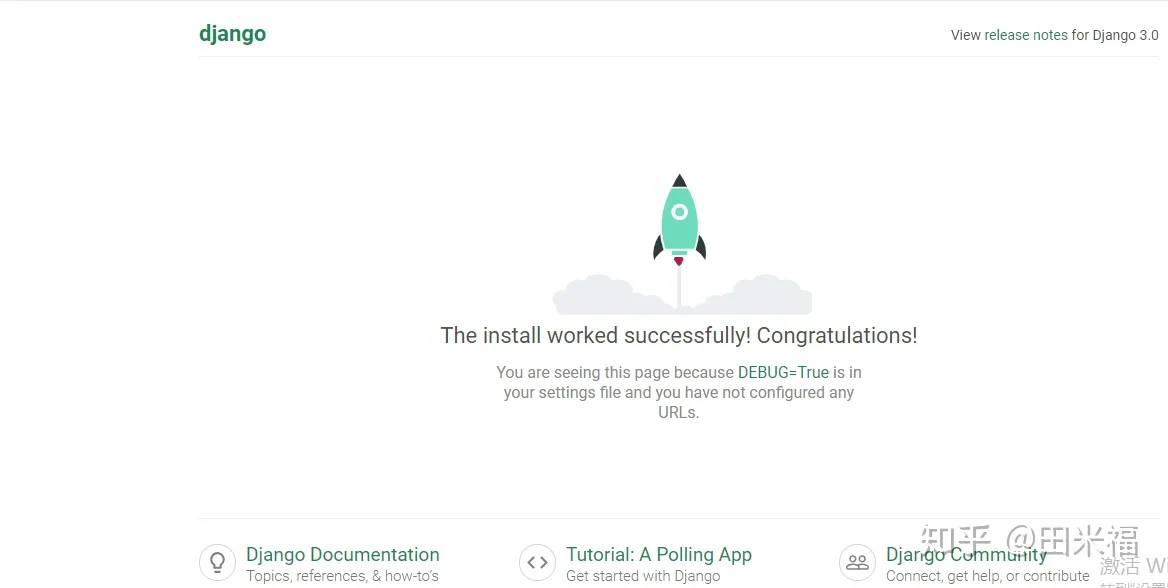Click 'Get started with Django' text
1168x588 pixels.
tap(643, 576)
